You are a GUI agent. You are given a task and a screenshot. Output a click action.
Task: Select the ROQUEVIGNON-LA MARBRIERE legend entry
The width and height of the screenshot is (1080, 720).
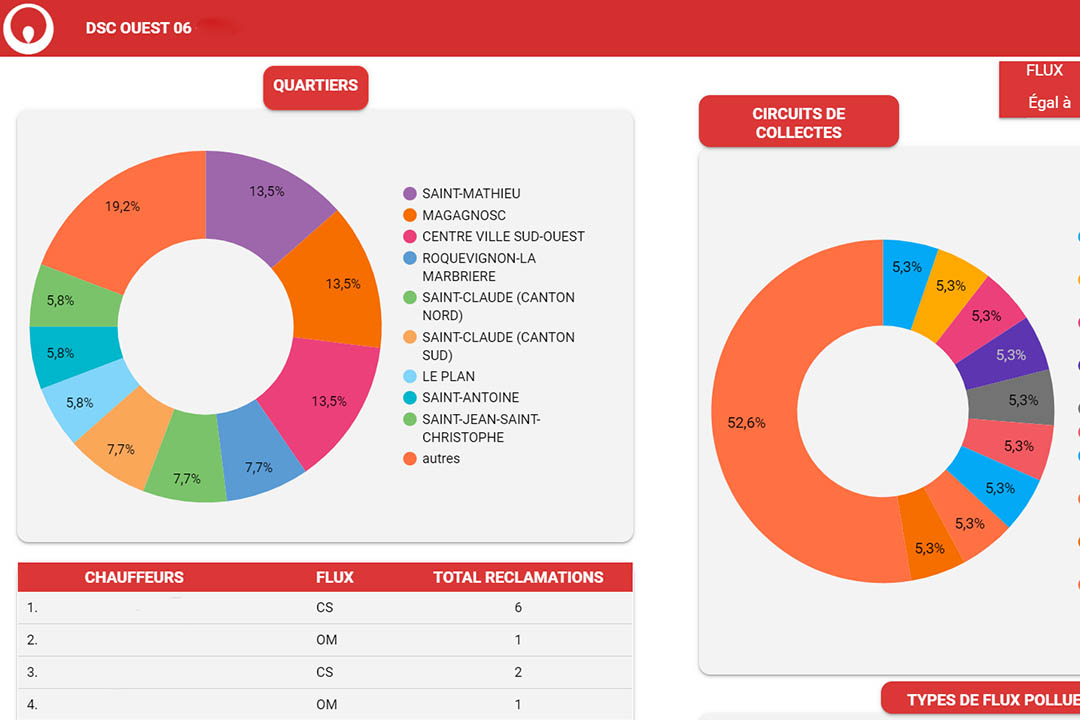point(478,267)
